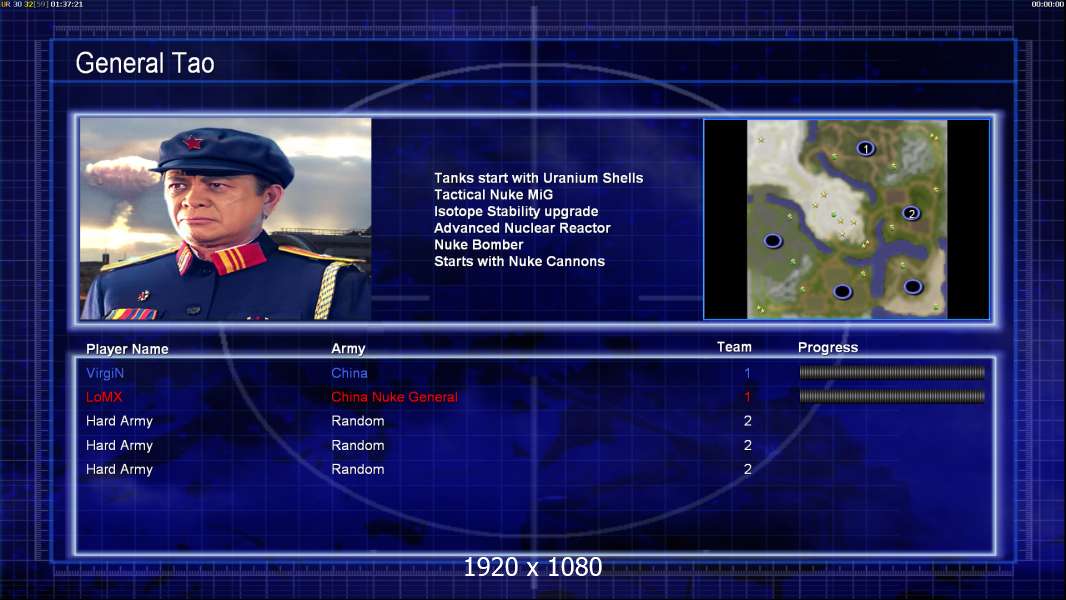The width and height of the screenshot is (1066, 600).
Task: Click LoMX's loading progress bar
Action: pos(892,396)
